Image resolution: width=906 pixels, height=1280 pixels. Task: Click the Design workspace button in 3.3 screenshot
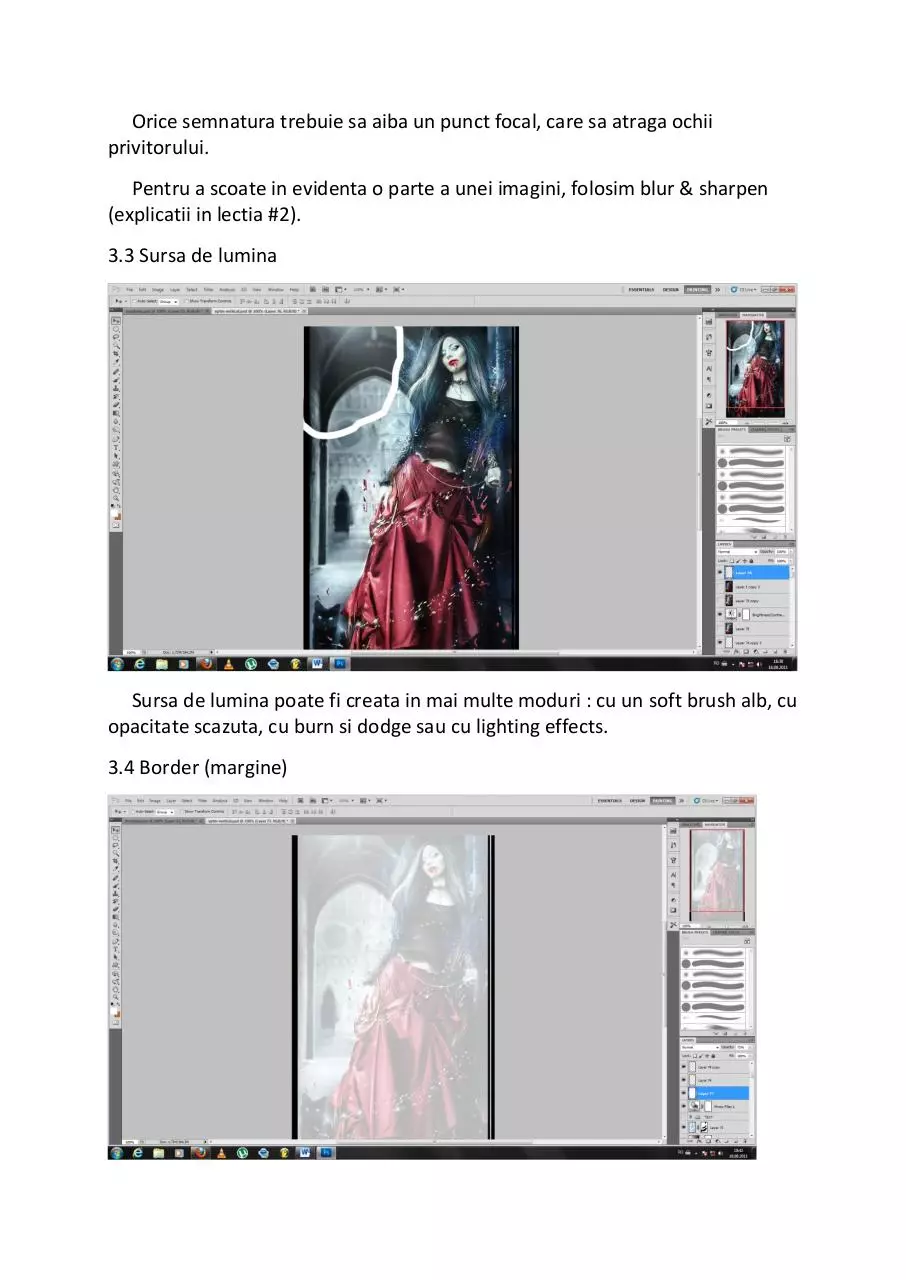670,289
